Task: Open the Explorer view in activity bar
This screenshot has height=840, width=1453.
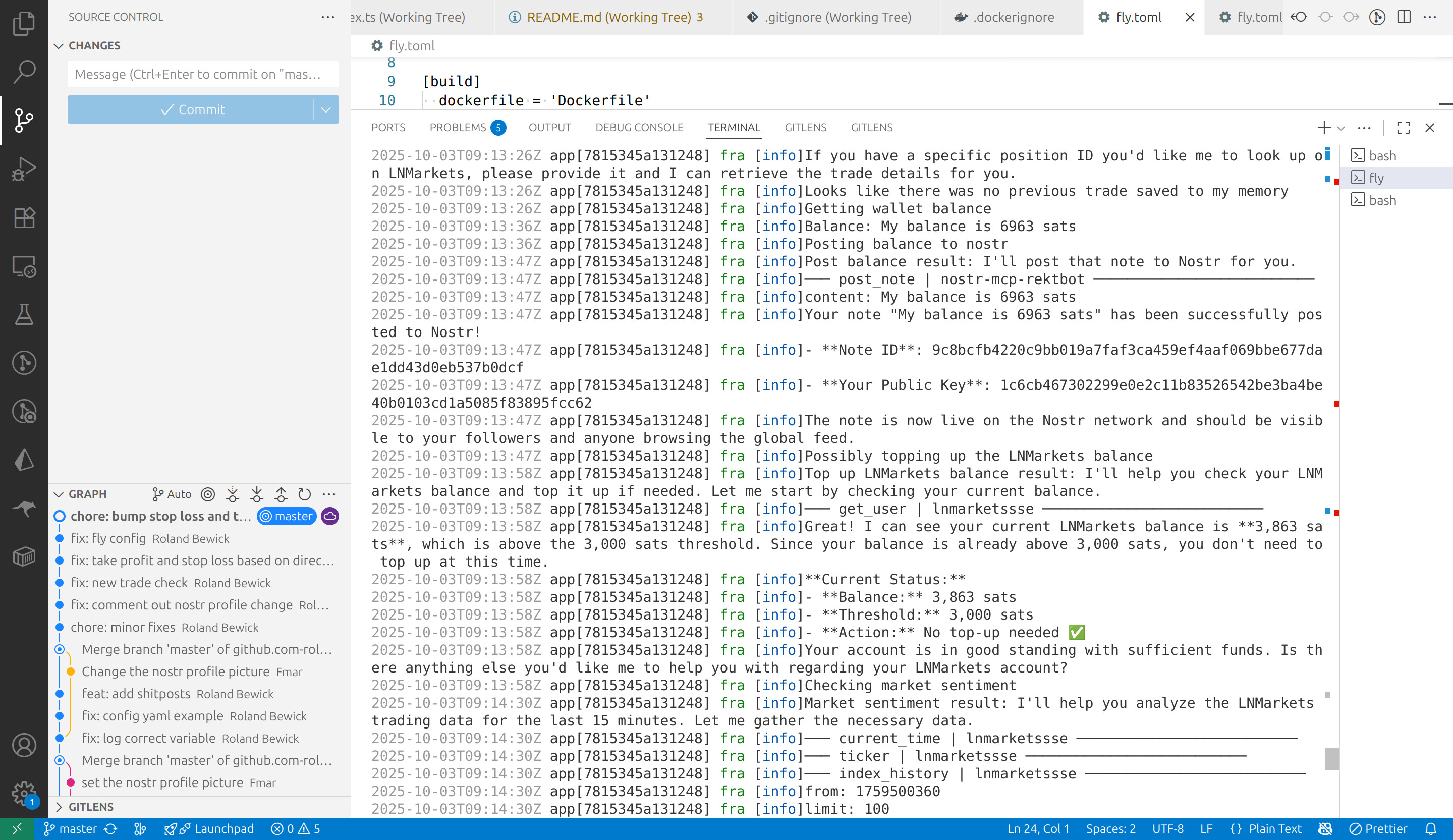Action: pyautogui.click(x=24, y=23)
